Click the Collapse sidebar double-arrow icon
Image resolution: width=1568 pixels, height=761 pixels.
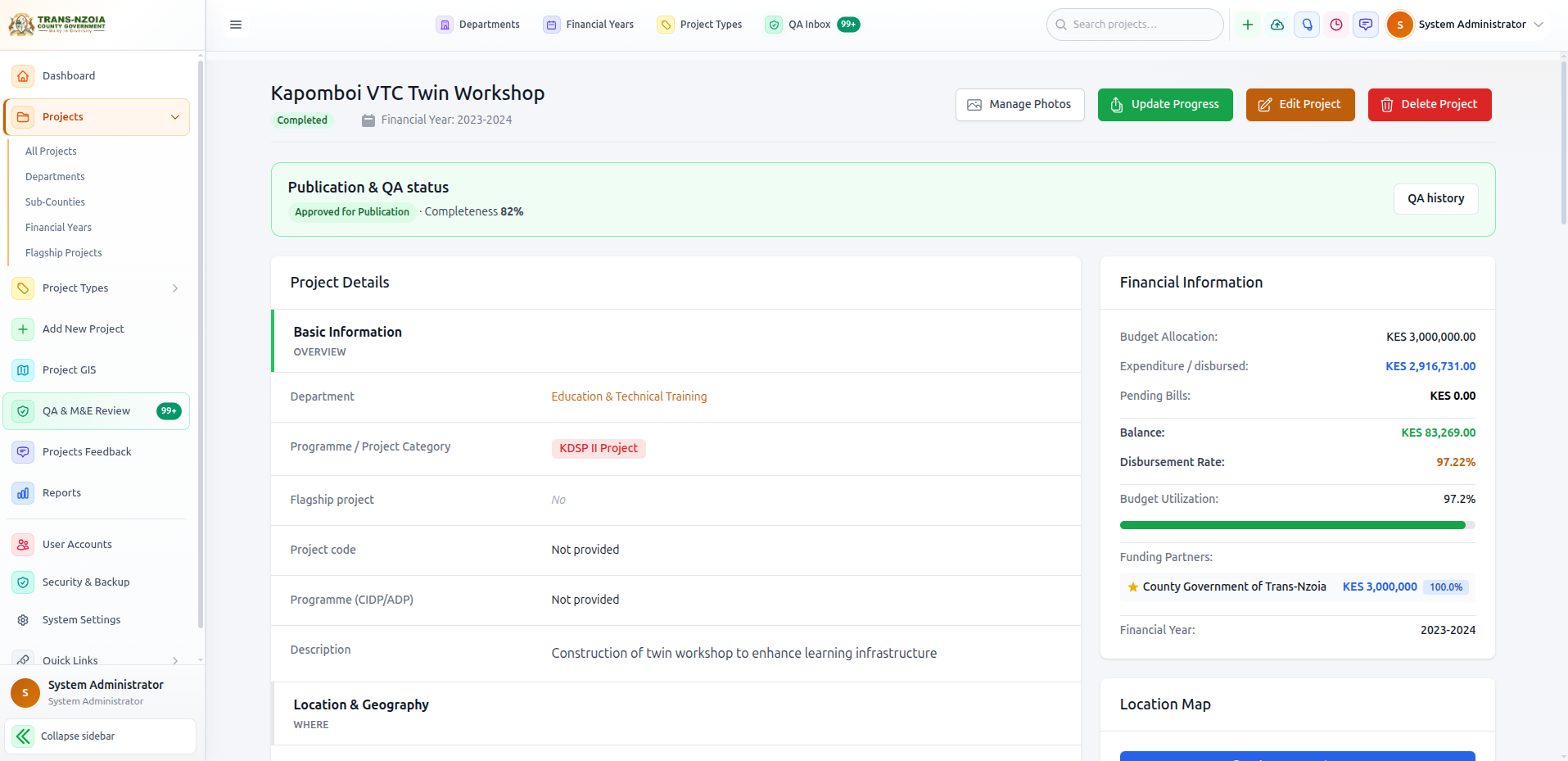click(x=23, y=736)
